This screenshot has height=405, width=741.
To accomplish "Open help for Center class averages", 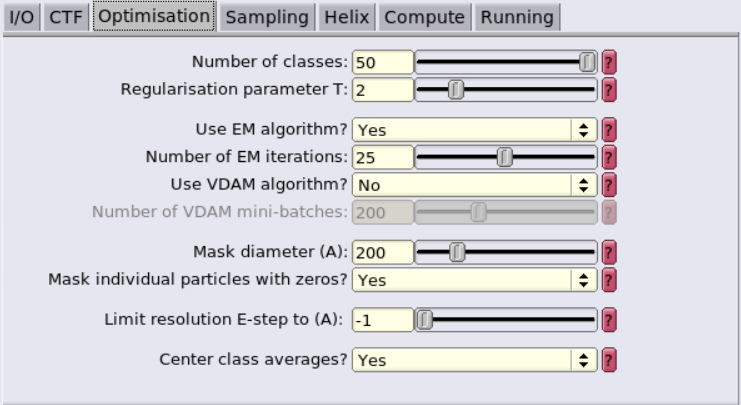I will 609,360.
